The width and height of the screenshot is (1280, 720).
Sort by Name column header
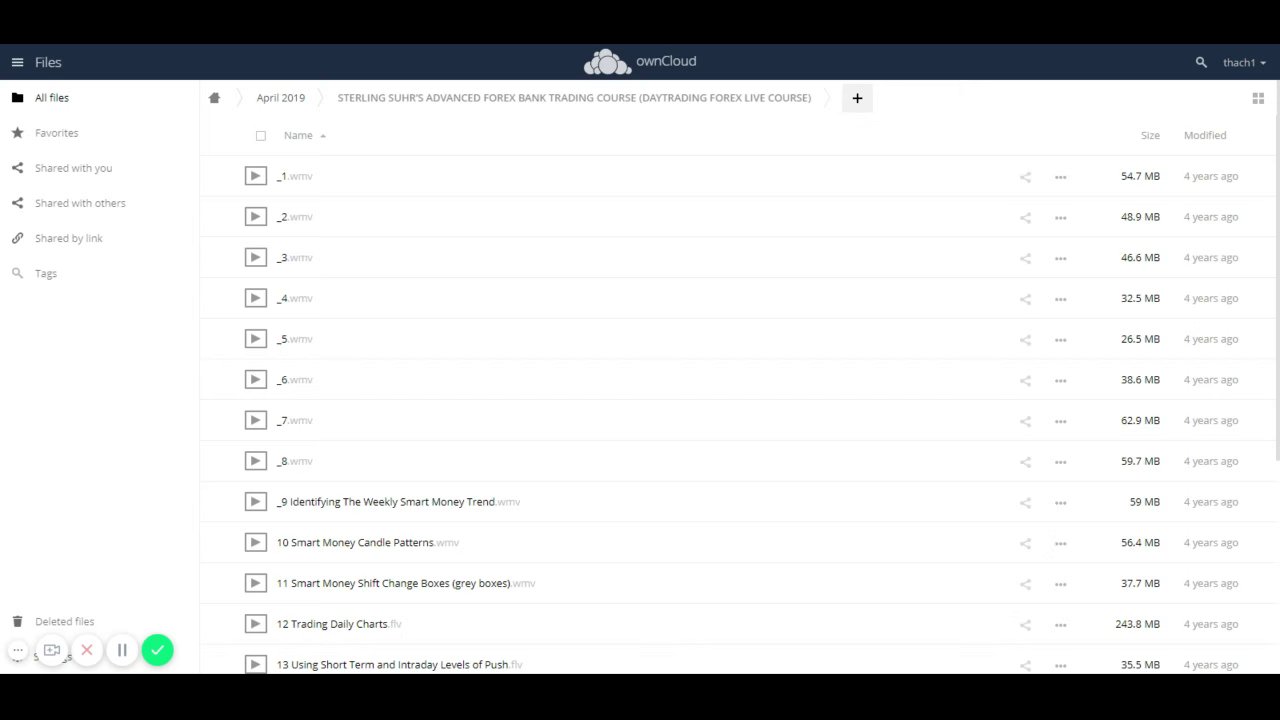(x=298, y=135)
